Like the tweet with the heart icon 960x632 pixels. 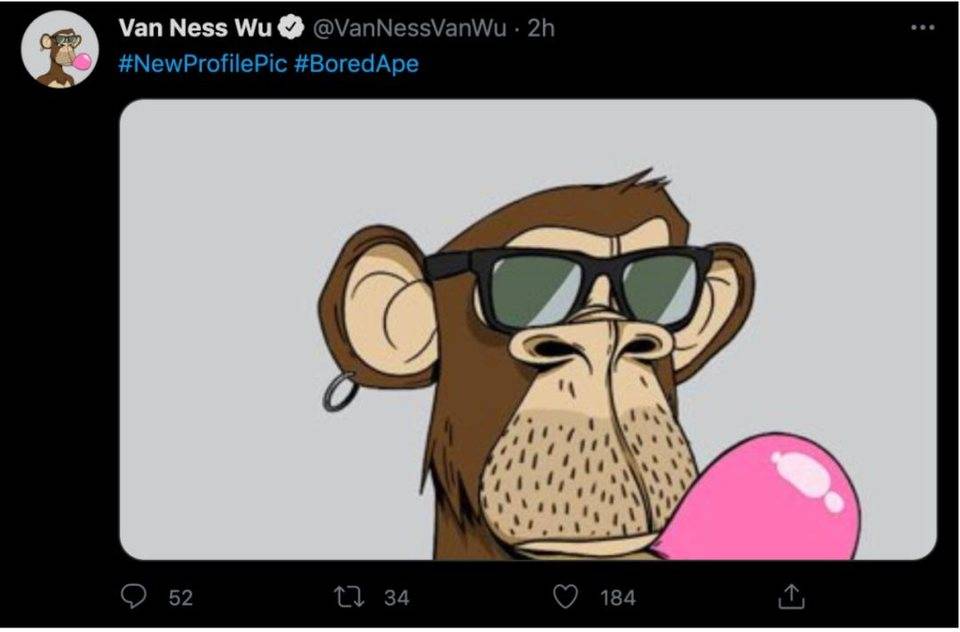point(567,597)
